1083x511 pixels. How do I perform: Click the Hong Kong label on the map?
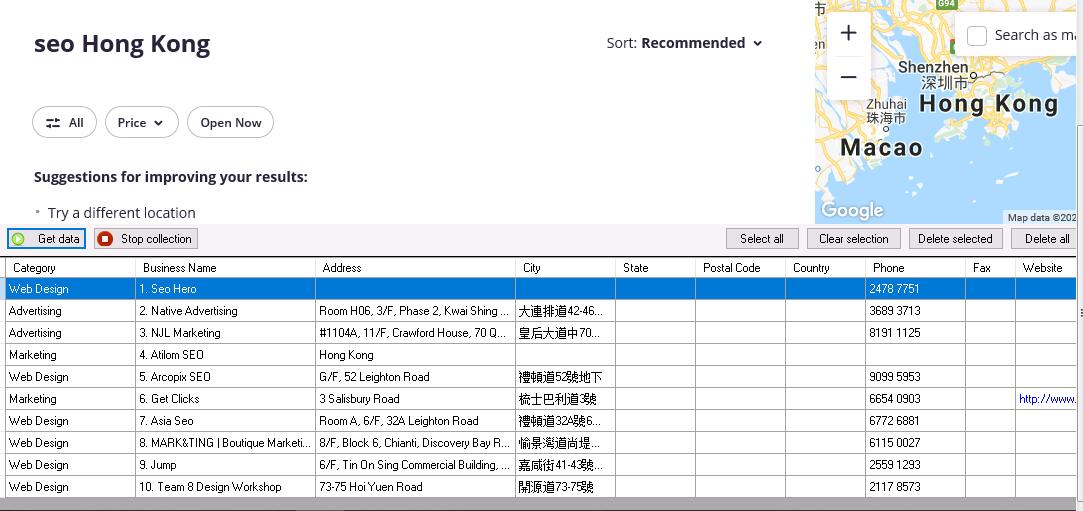(x=988, y=104)
